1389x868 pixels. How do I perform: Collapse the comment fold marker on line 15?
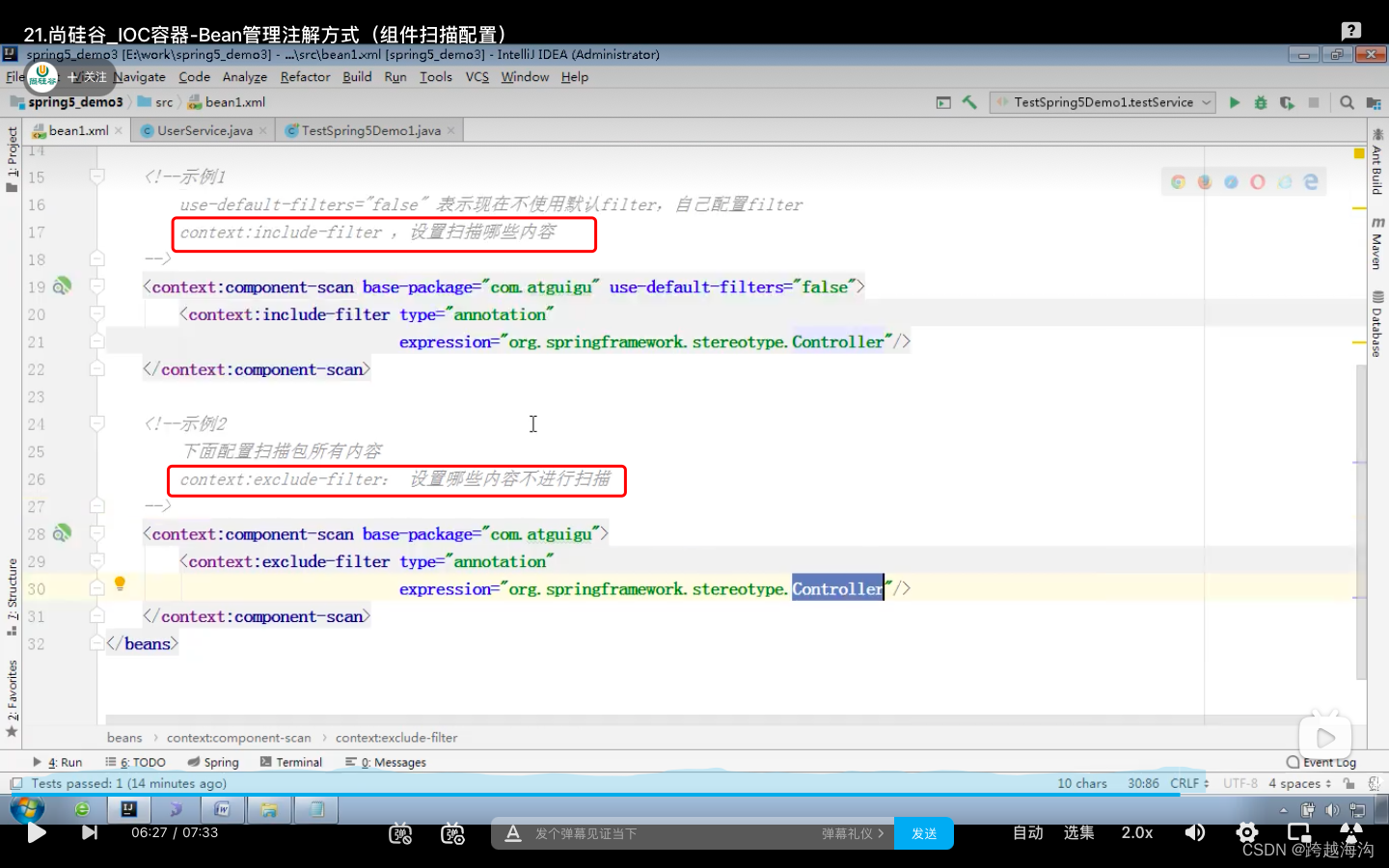[x=96, y=176]
